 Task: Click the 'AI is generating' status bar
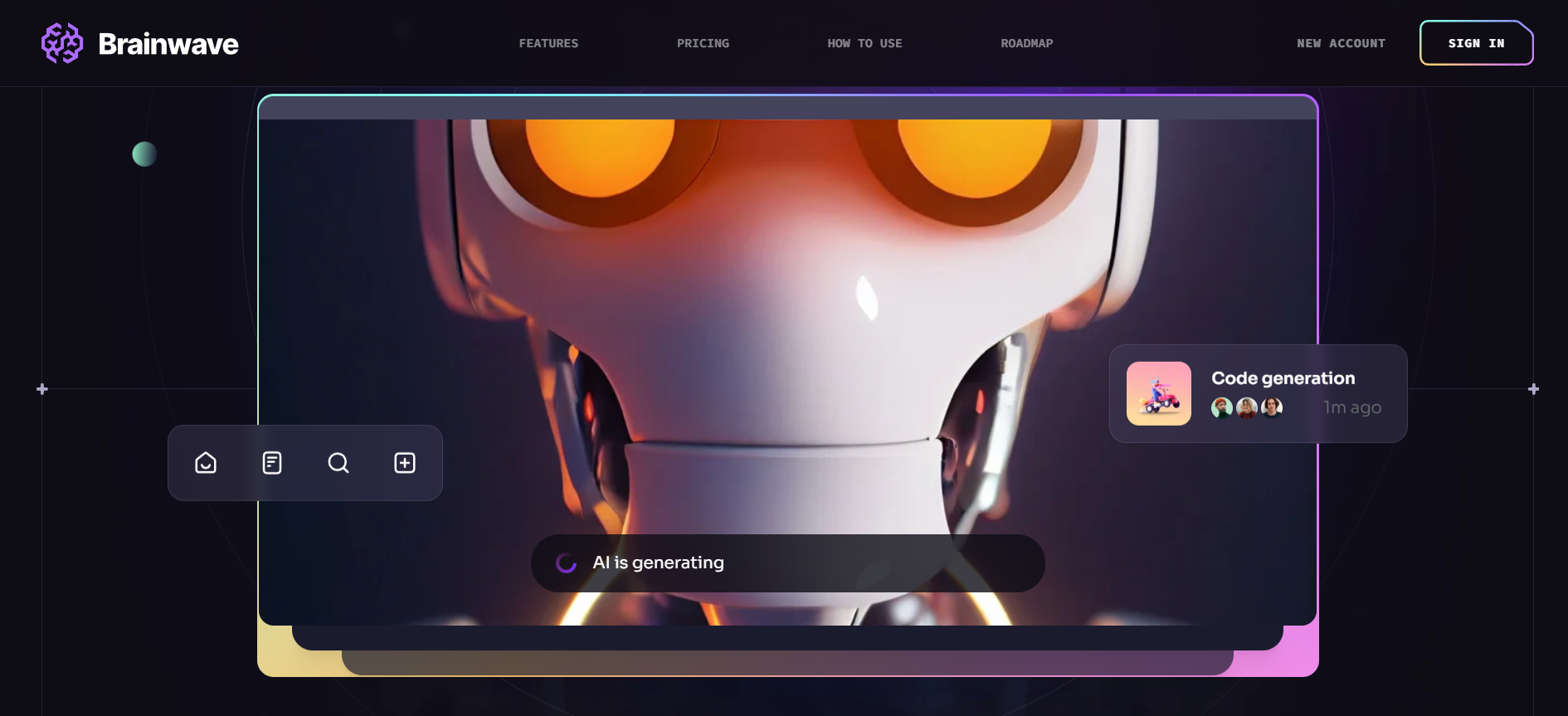787,563
